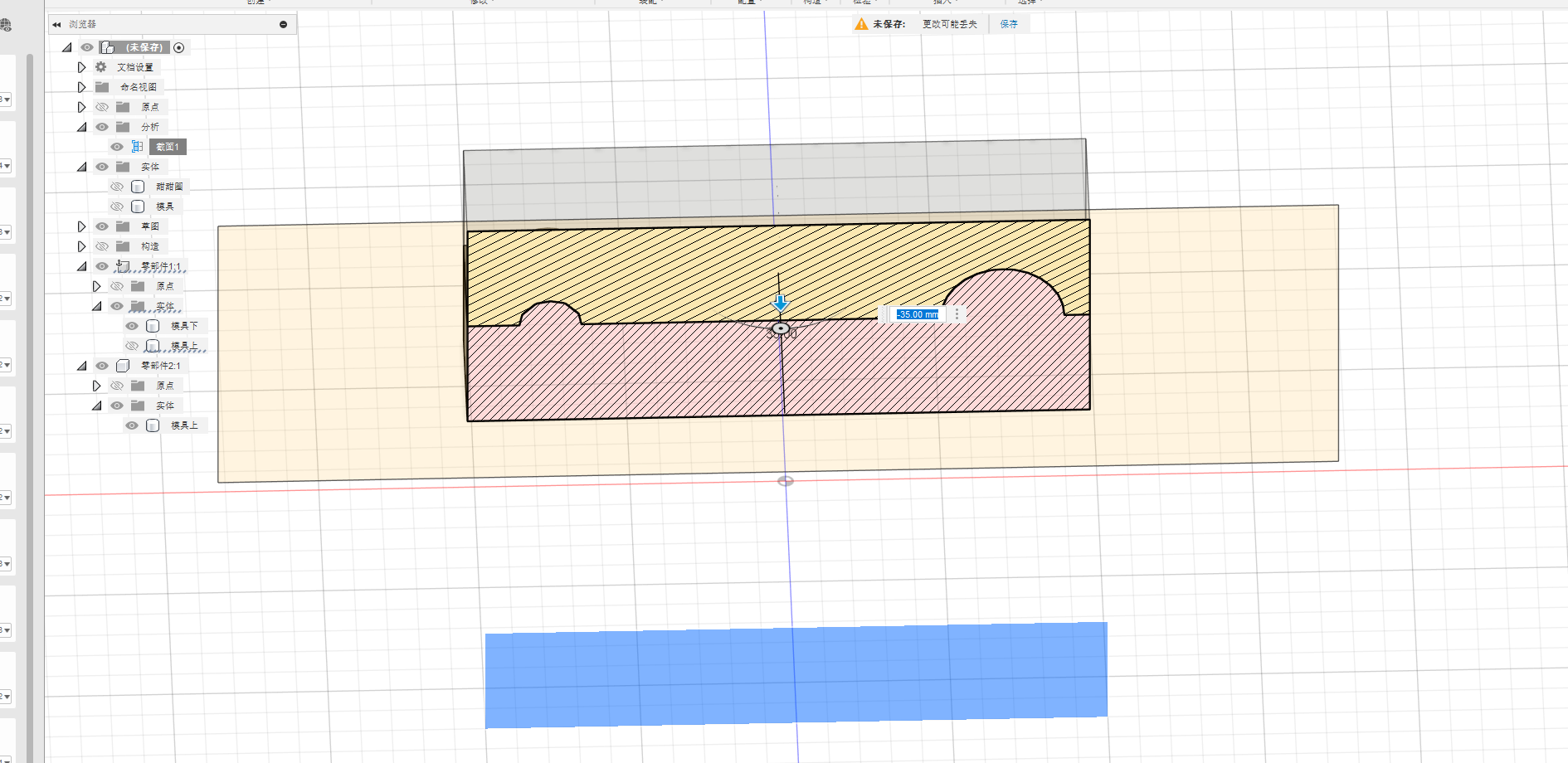Click the 保存 save link

pos(1008,24)
